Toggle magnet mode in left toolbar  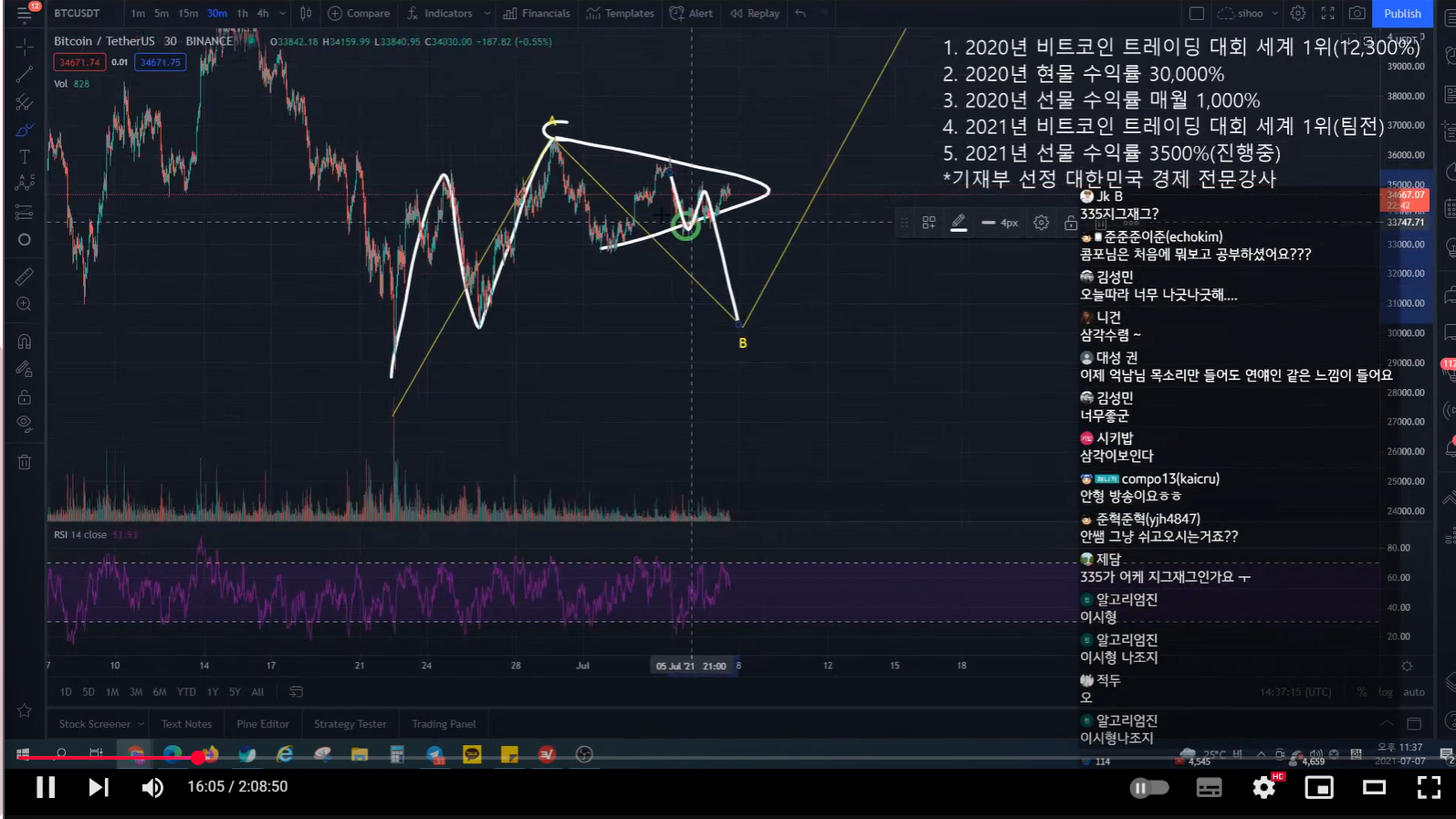(x=25, y=341)
